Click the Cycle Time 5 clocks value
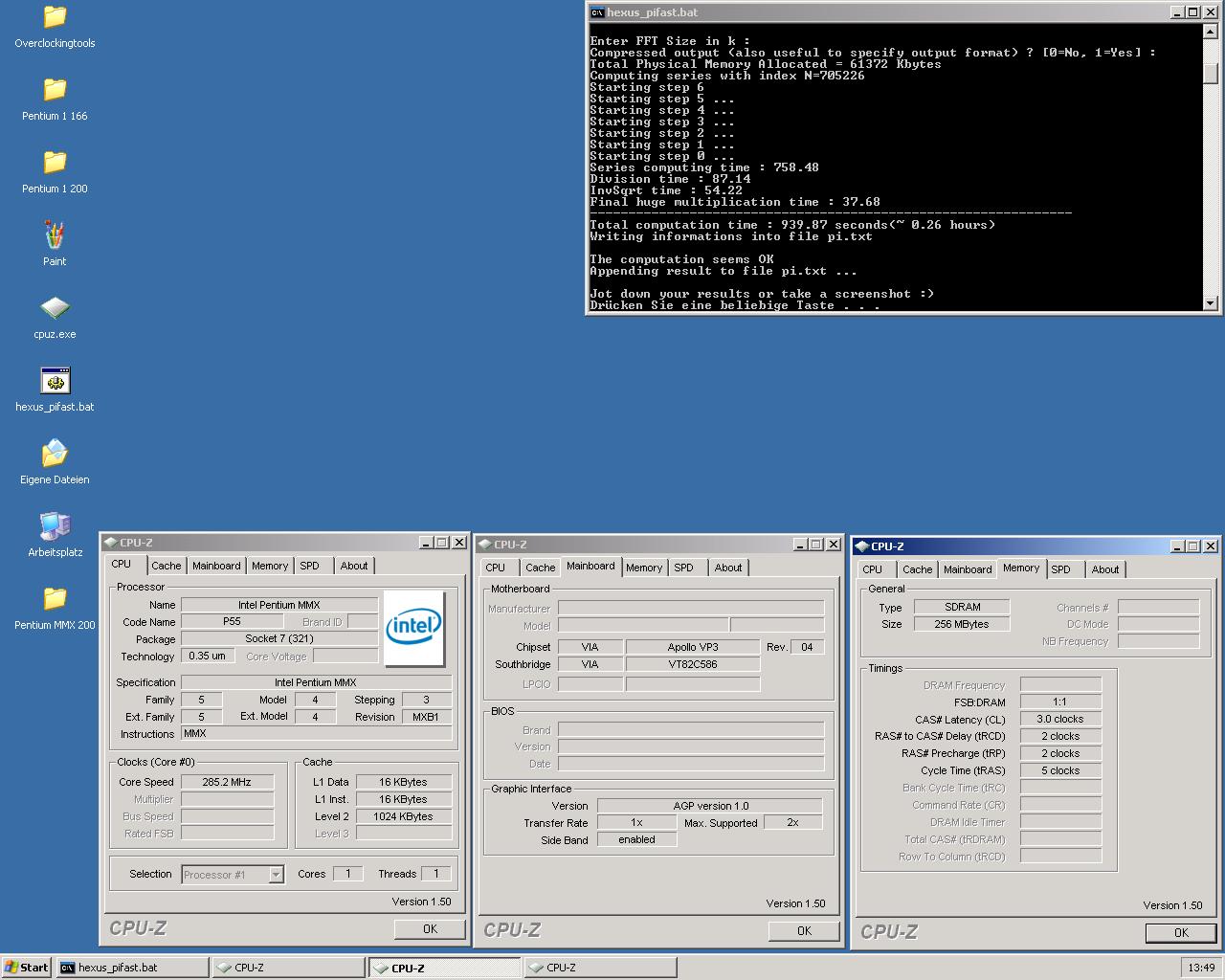 coord(1060,770)
